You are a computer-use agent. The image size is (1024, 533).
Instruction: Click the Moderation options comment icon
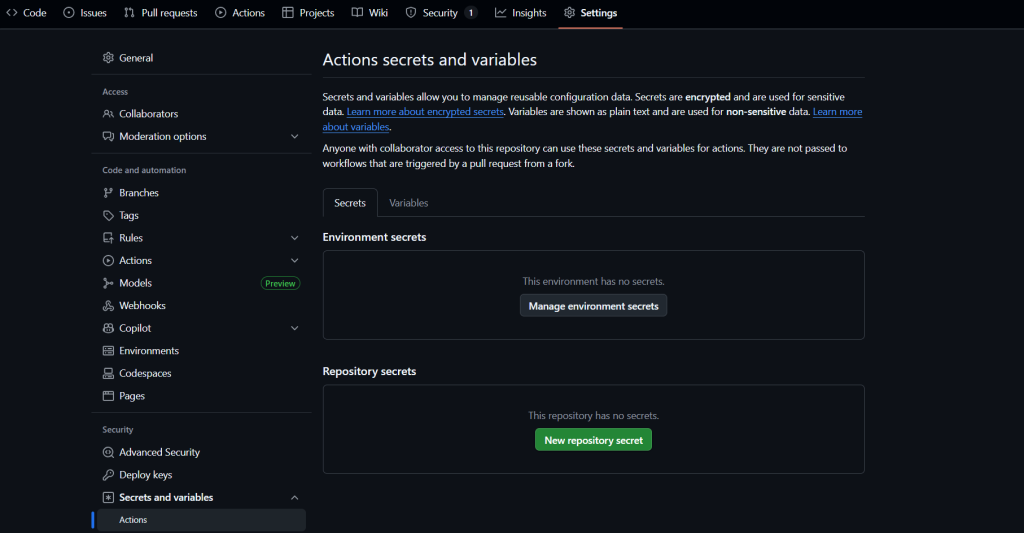pos(108,136)
